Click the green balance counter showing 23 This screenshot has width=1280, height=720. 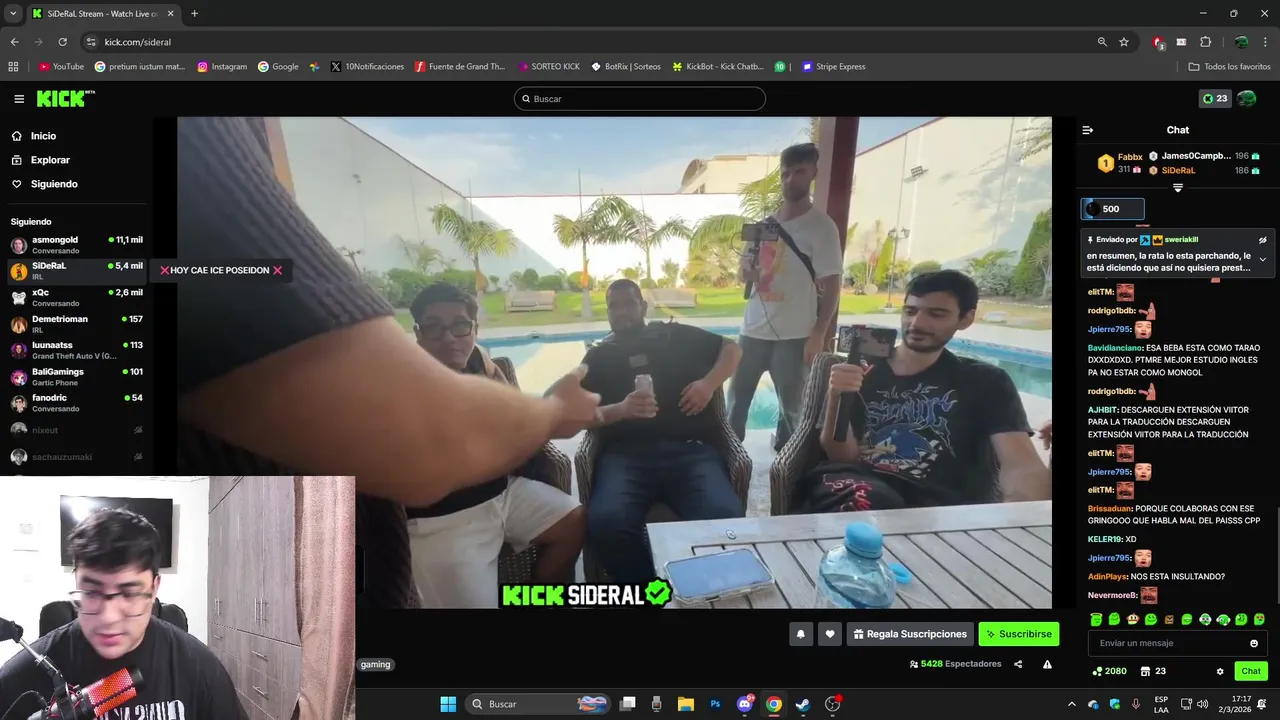tap(1215, 98)
